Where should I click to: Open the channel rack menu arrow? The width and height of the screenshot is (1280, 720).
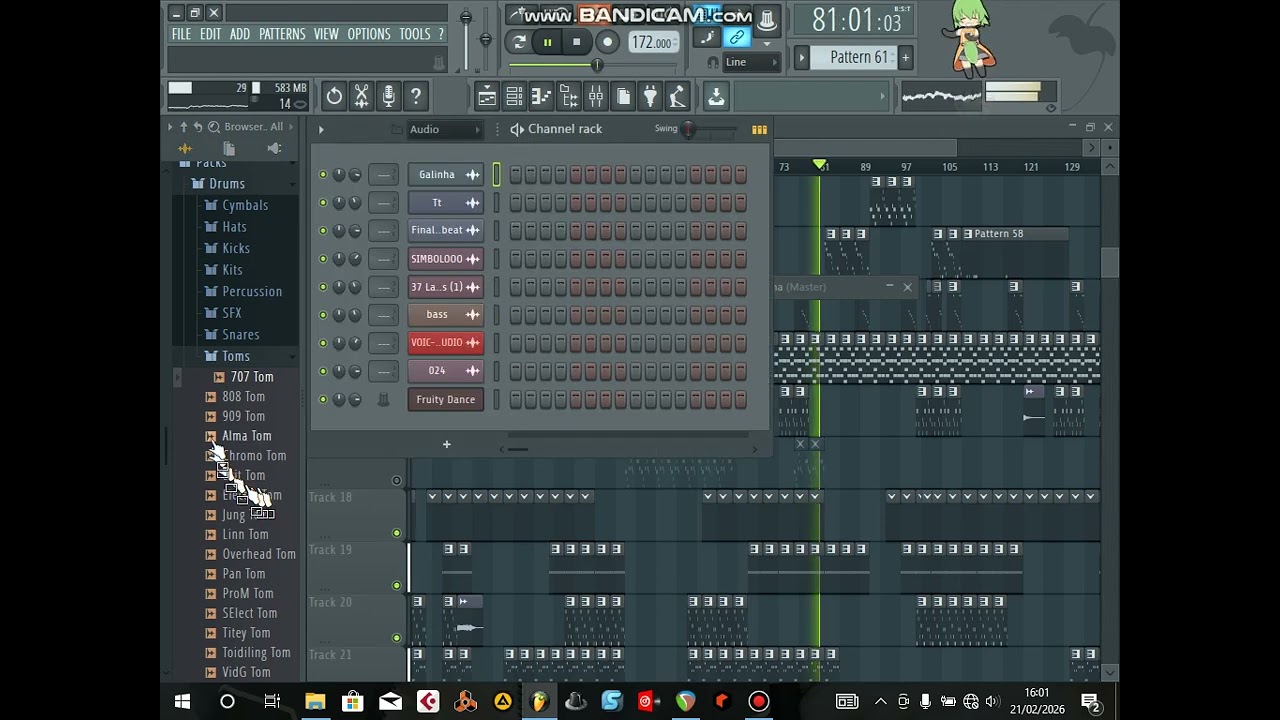coord(321,129)
